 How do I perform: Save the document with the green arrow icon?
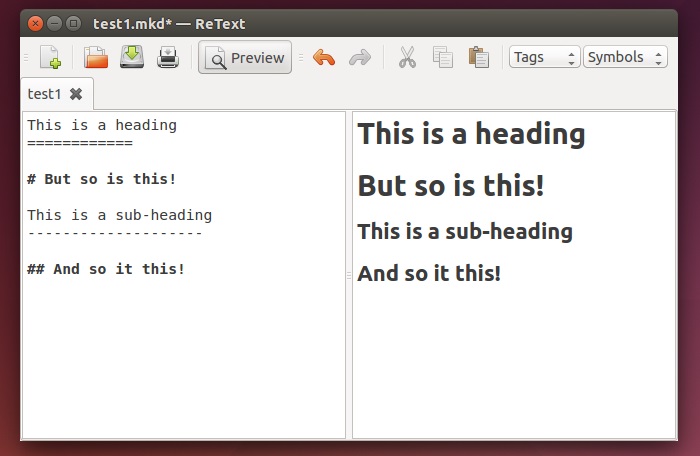[x=132, y=57]
